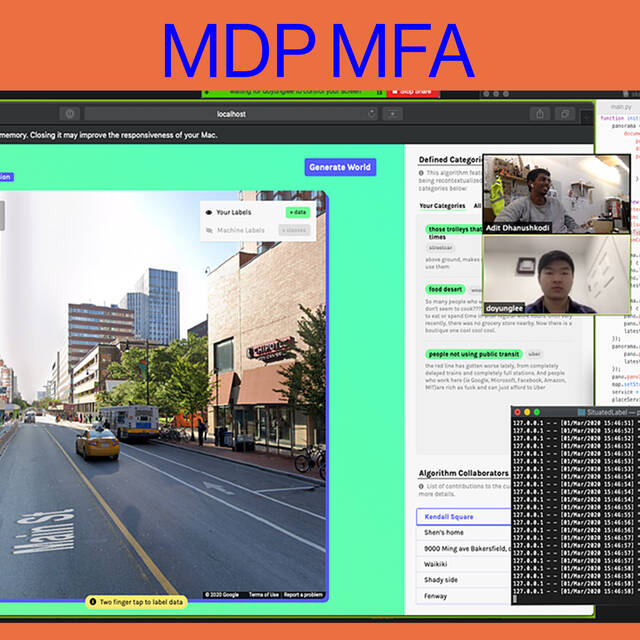Click the 'Terms of Use' link on the panorama
This screenshot has width=640, height=640.
point(264,595)
